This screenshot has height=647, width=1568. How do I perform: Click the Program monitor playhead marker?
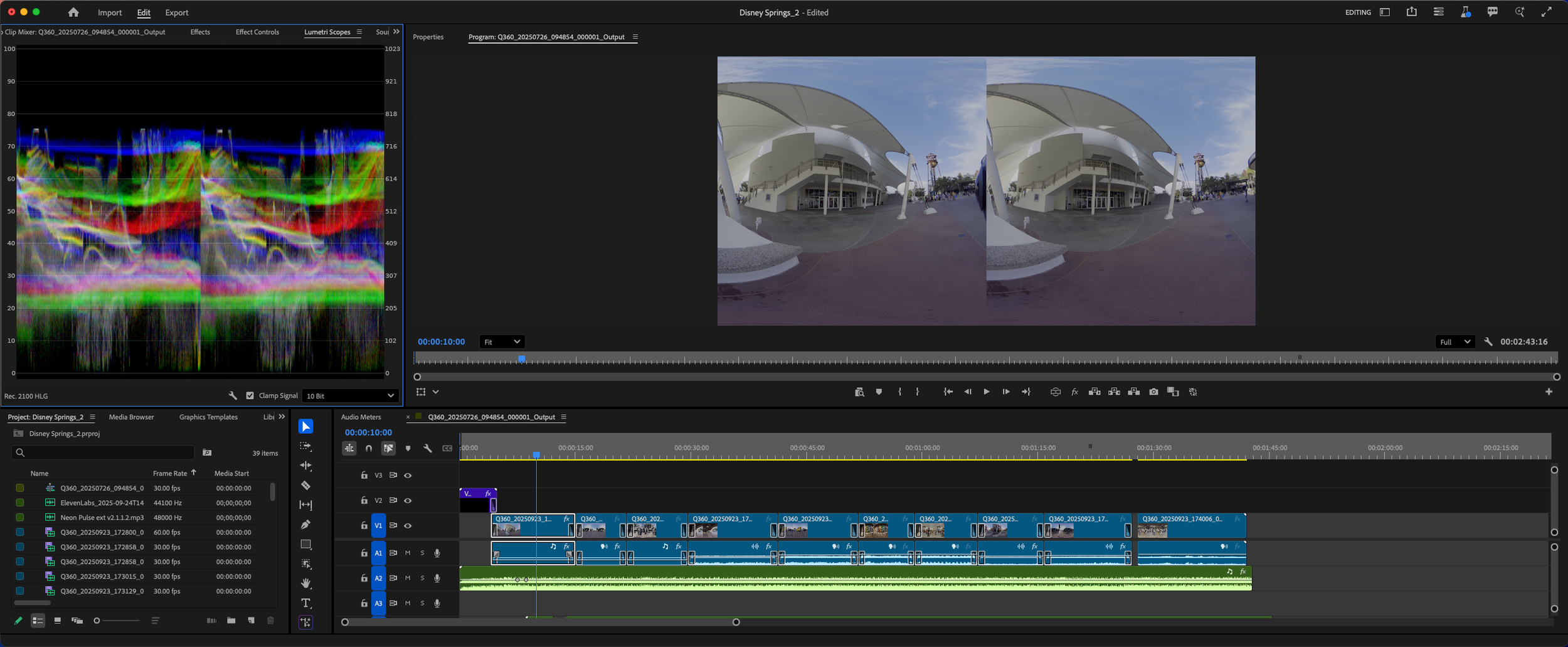click(521, 359)
